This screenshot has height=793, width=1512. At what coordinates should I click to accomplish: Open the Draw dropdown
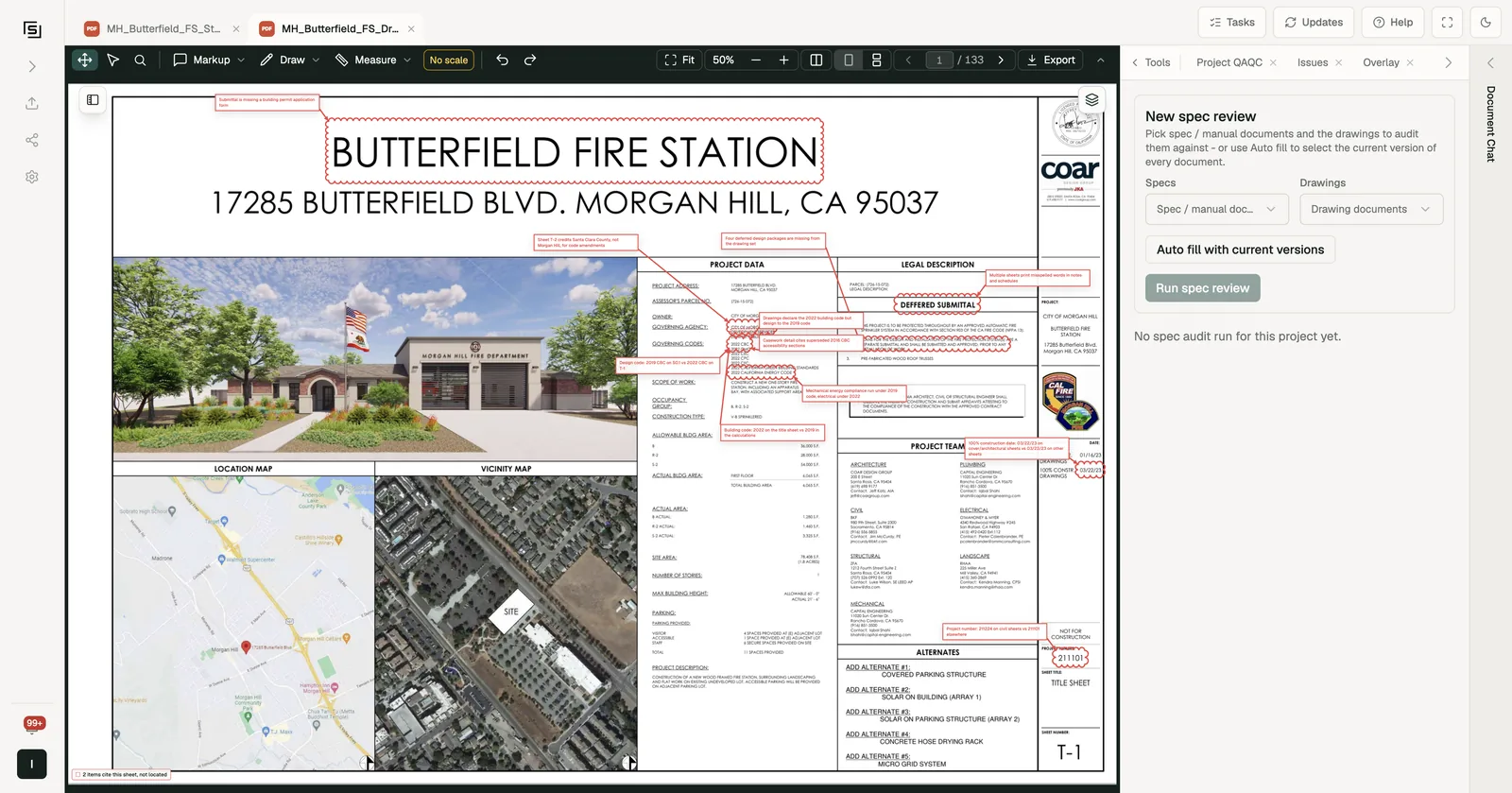[290, 60]
